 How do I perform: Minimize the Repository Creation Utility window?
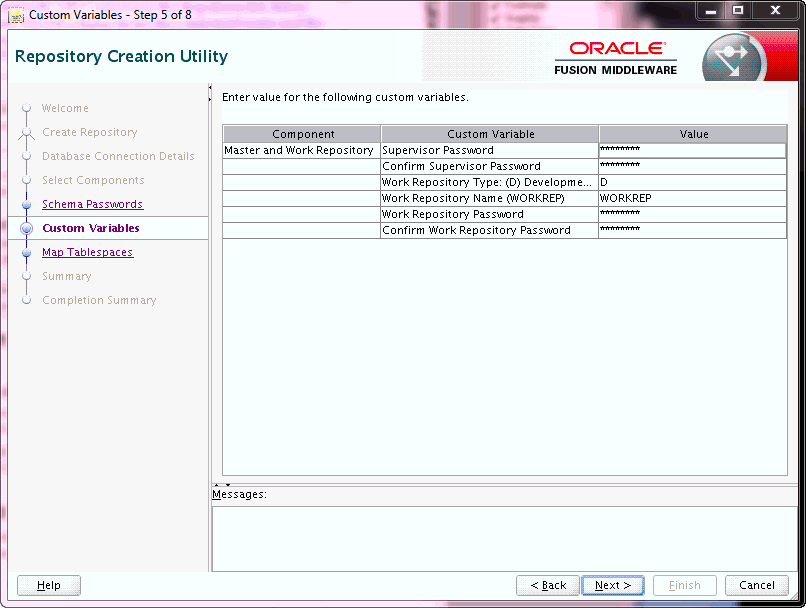(x=711, y=11)
